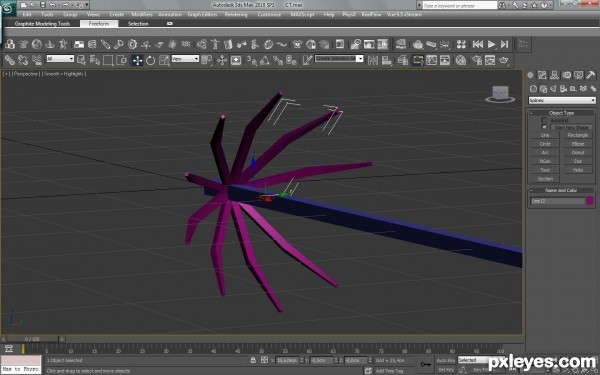Toggle the Percent Snap icon
The height and width of the screenshot is (375, 600).
click(278, 60)
